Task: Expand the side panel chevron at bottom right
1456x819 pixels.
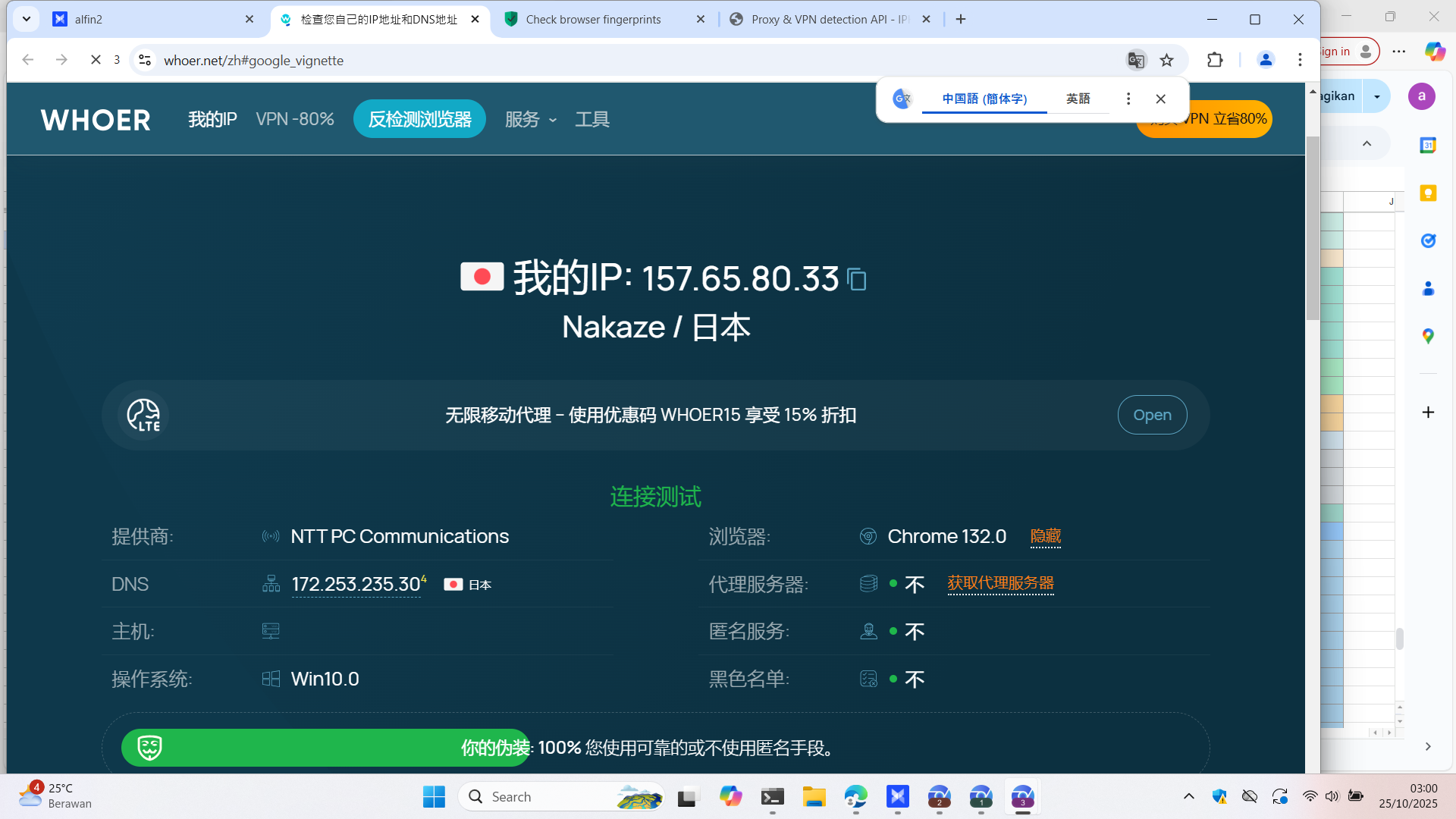Action: [1428, 746]
